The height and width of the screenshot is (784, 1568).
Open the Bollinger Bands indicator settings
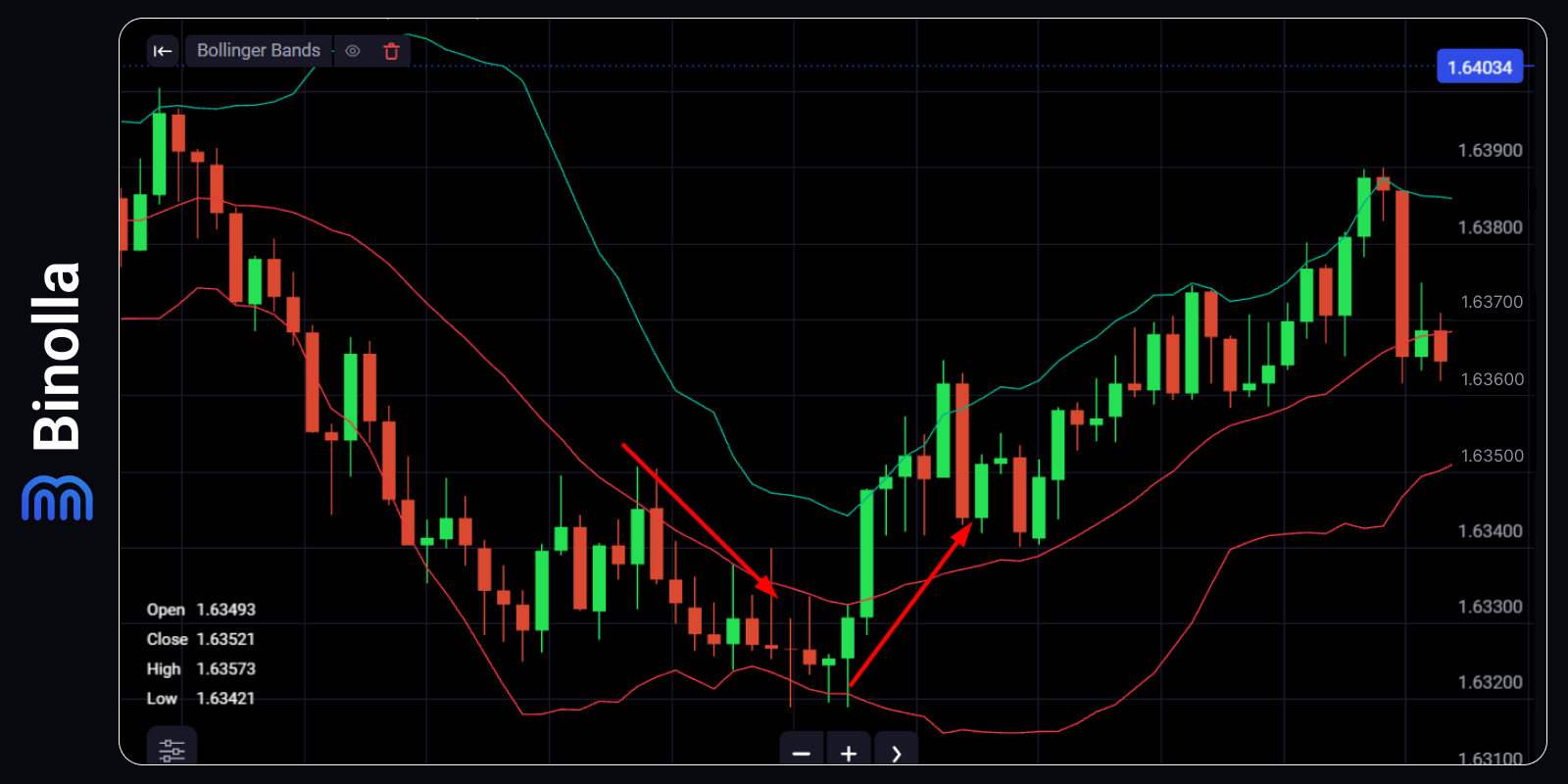point(259,51)
